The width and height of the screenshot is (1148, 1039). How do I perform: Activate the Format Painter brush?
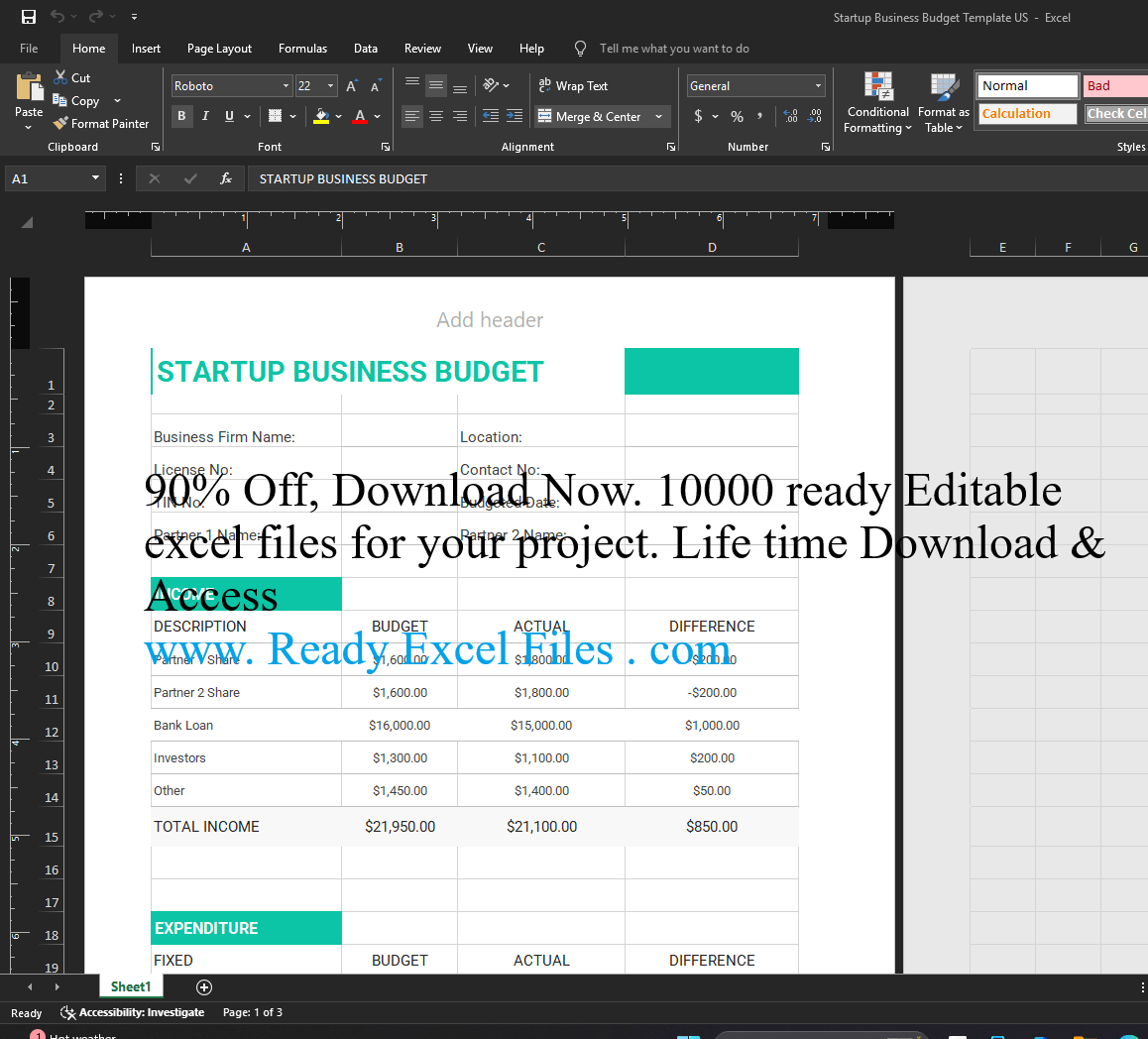[x=60, y=123]
